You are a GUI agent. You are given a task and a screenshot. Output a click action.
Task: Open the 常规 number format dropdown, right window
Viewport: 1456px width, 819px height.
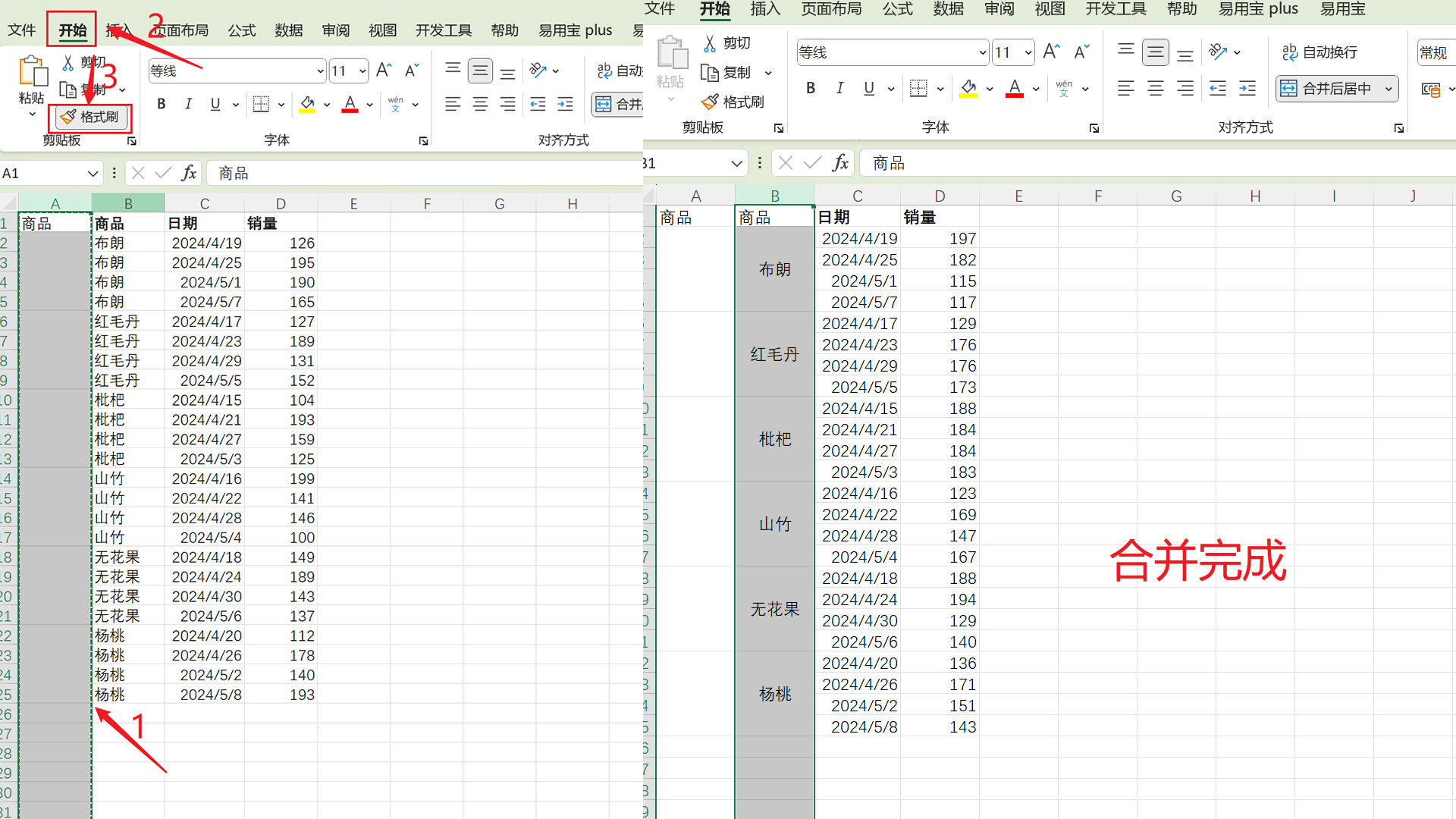[x=1437, y=52]
